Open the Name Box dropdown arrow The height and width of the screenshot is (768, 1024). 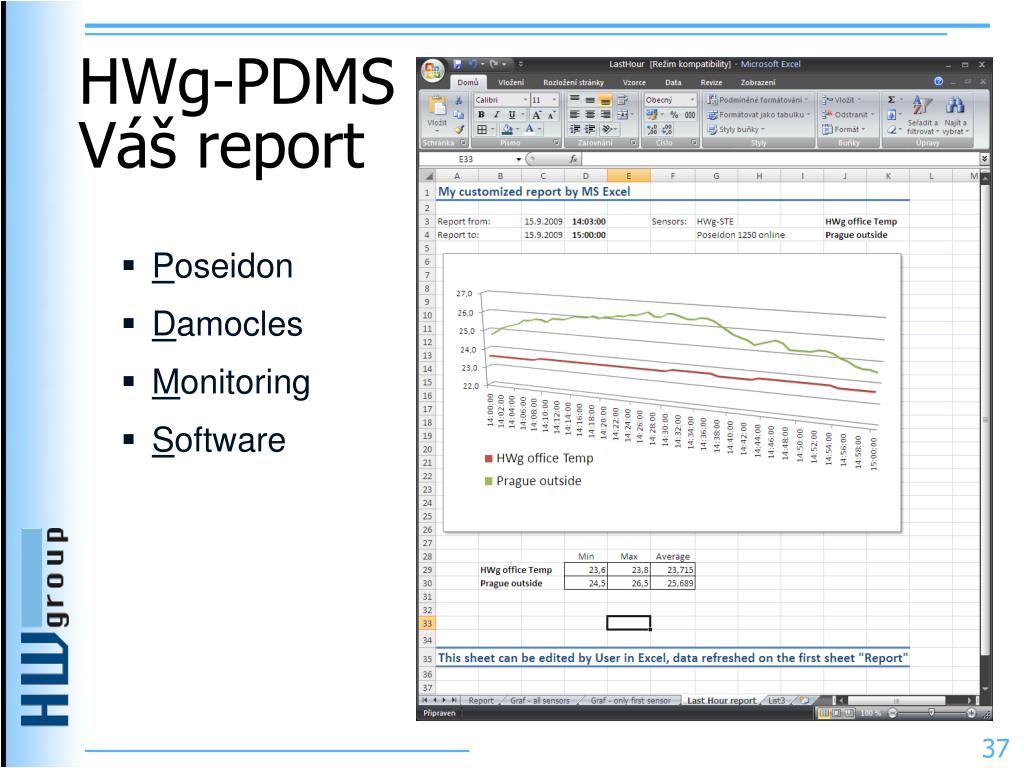(519, 159)
